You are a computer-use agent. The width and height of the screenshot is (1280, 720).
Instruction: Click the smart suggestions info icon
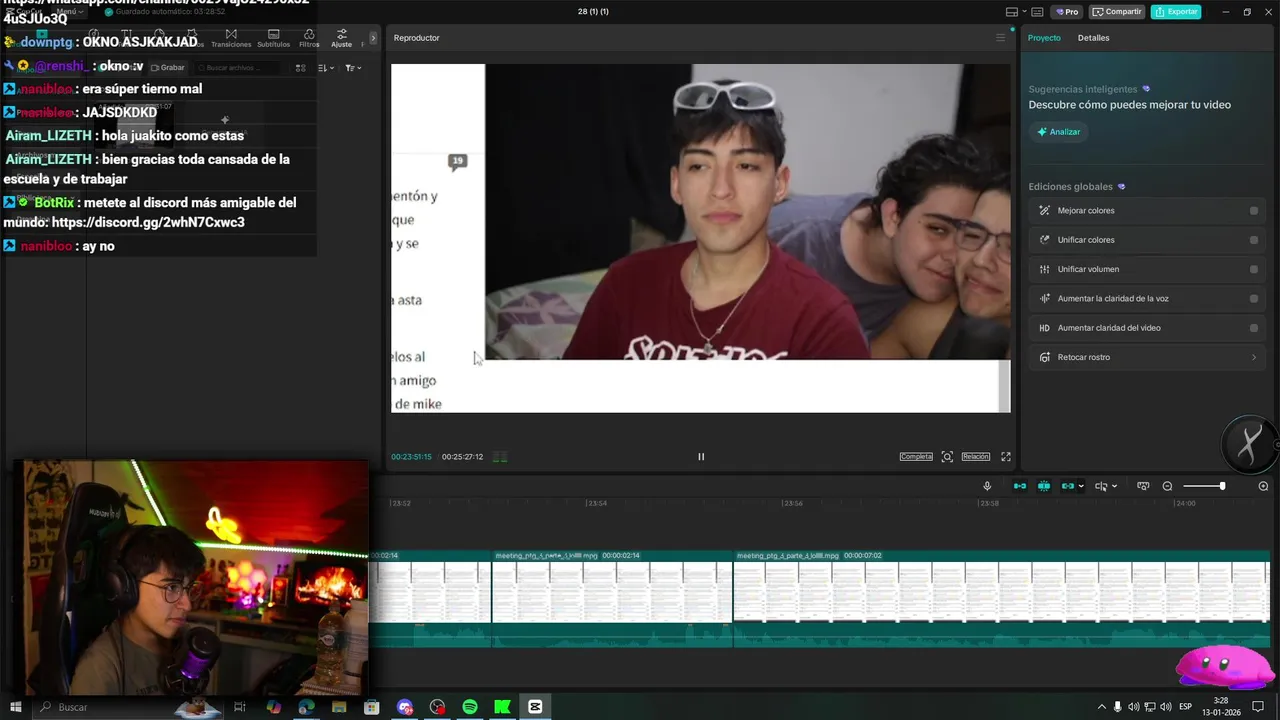click(x=1146, y=89)
